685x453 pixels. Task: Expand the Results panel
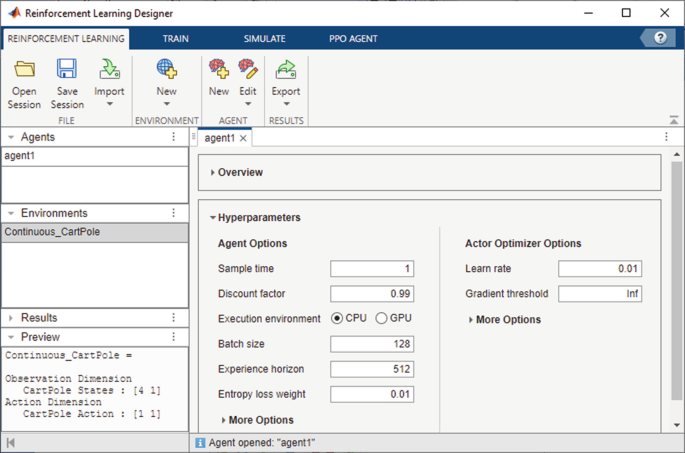[39, 317]
